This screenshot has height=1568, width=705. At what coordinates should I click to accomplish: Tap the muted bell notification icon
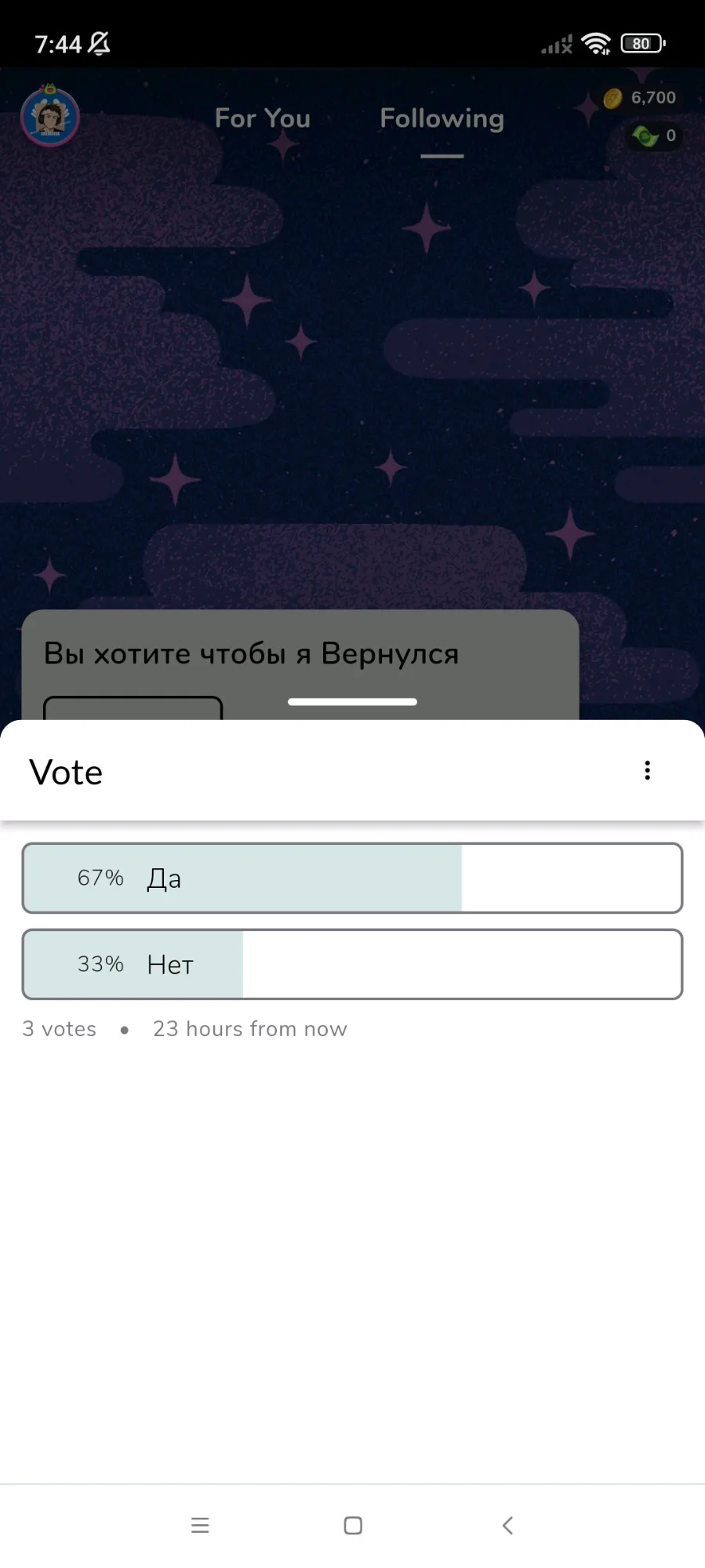[x=100, y=44]
